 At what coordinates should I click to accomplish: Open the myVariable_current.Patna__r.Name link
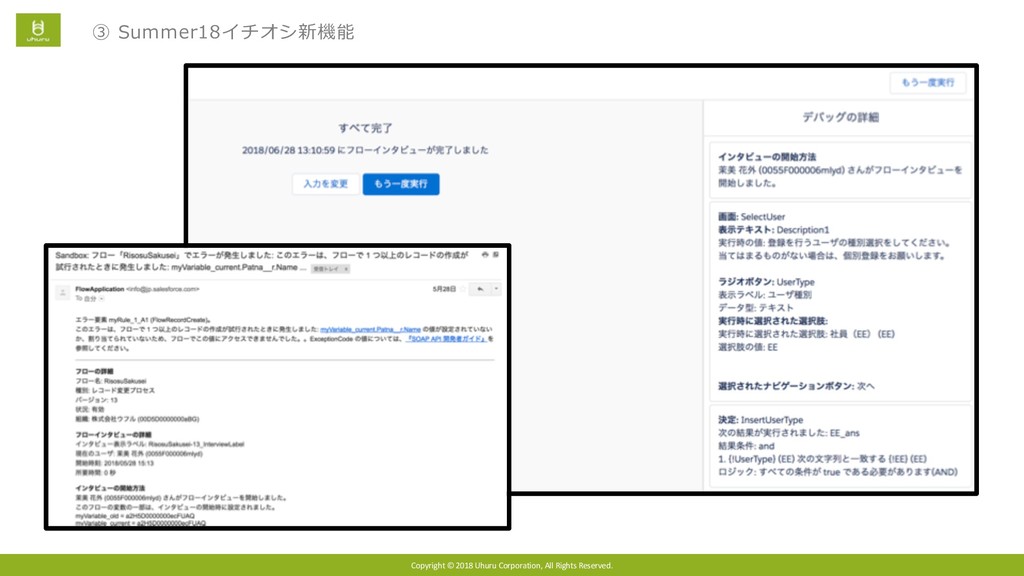370,330
